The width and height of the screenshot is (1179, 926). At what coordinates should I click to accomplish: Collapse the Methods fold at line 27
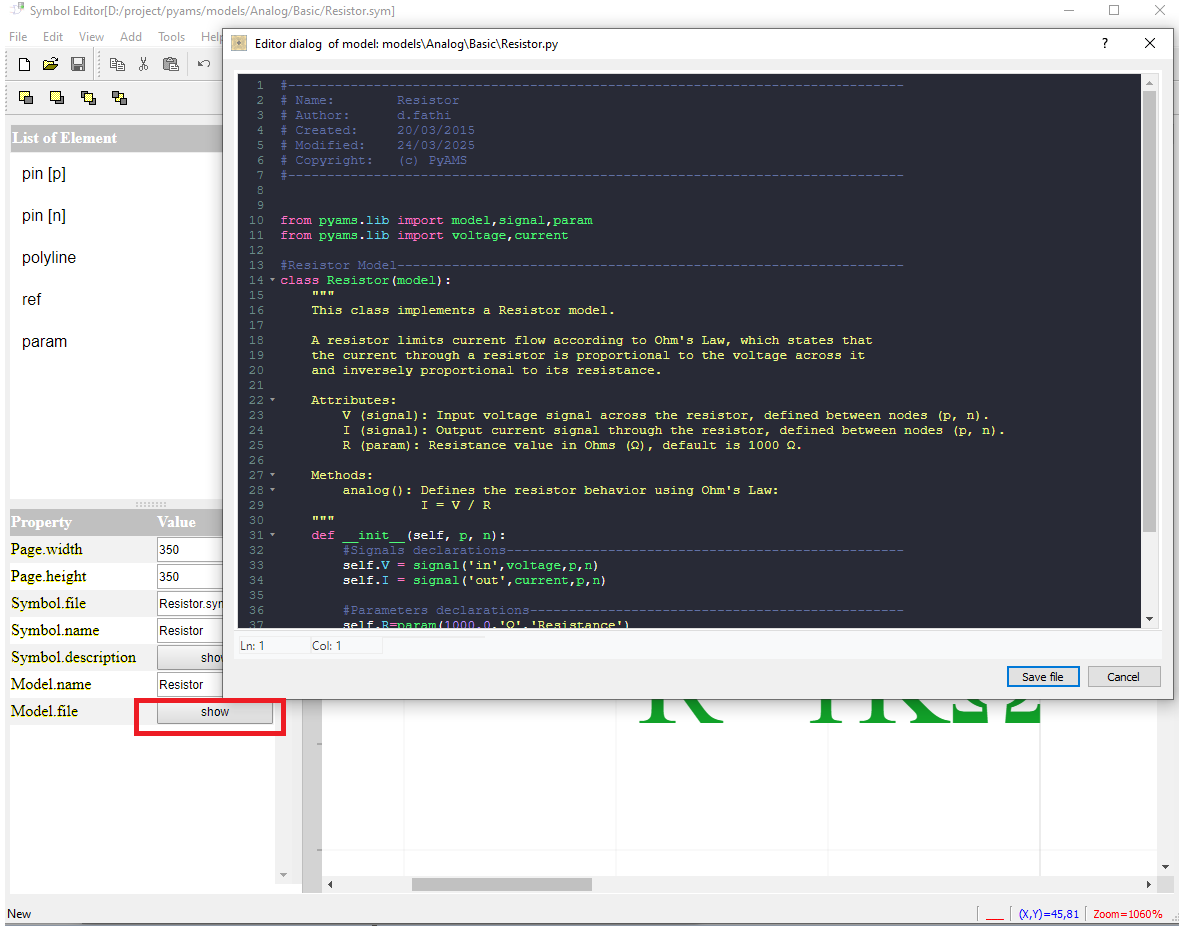272,475
